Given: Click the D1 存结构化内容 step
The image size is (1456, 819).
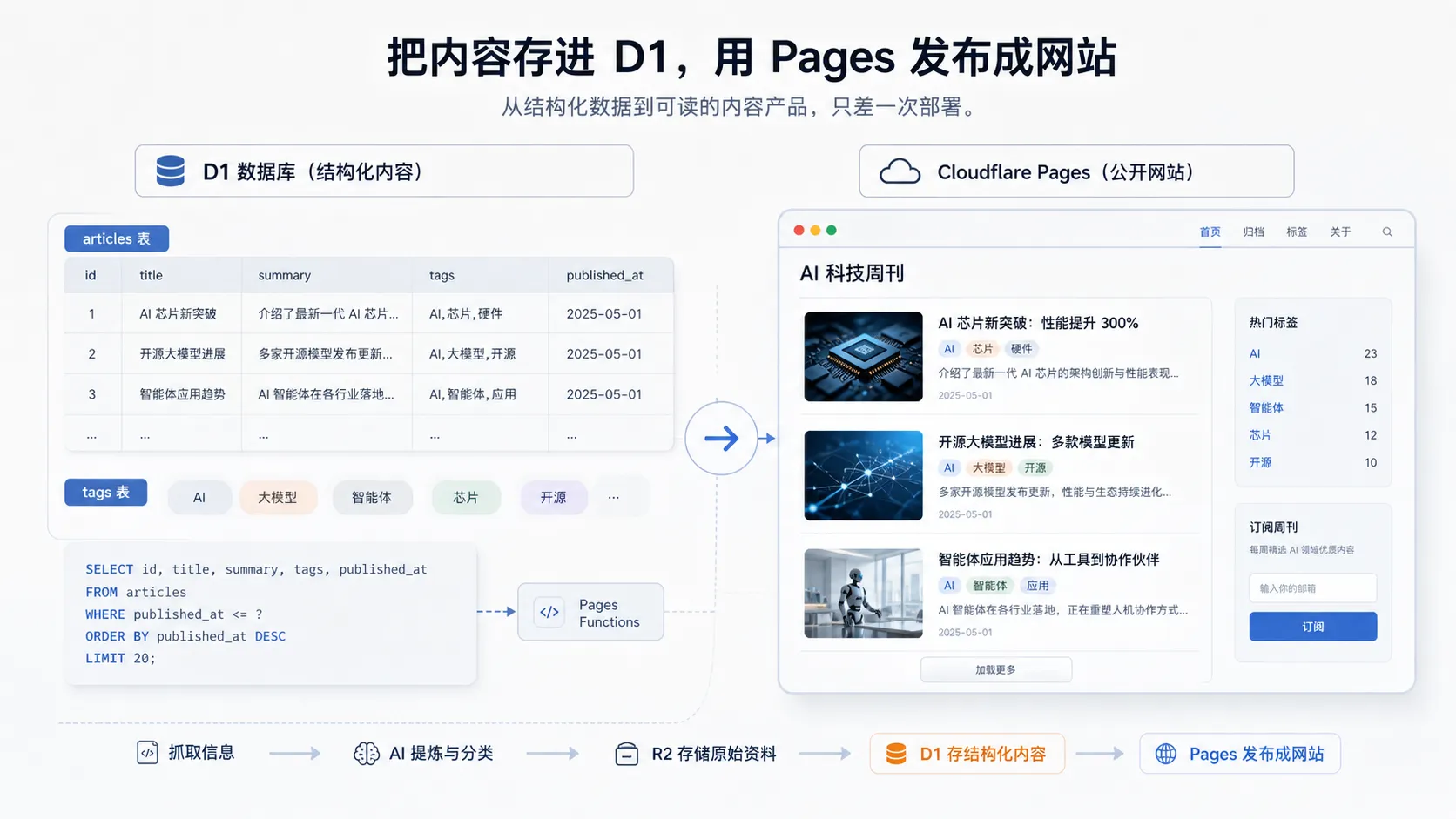Looking at the screenshot, I should point(967,754).
